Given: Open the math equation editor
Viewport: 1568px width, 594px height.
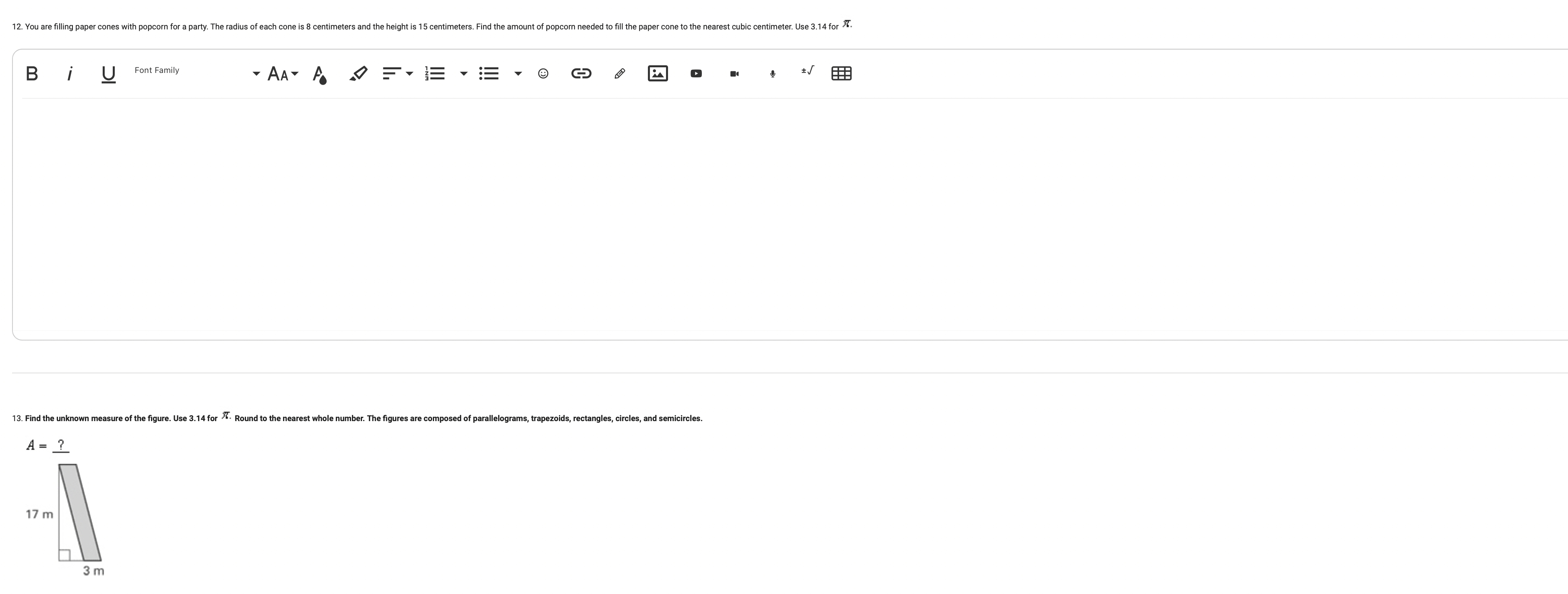Looking at the screenshot, I should pos(807,71).
